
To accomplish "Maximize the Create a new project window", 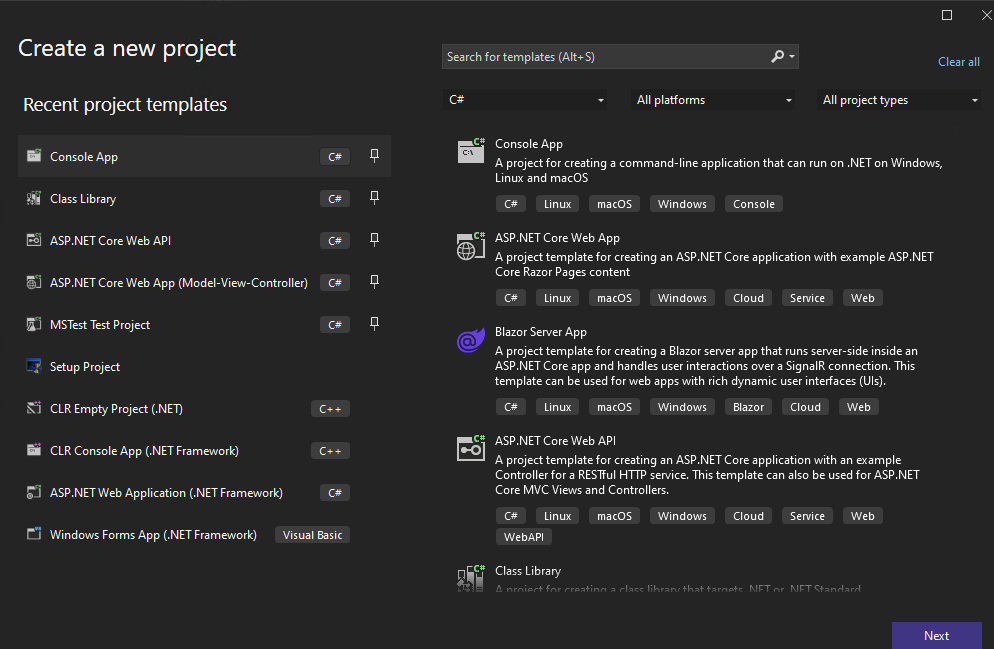I will [x=947, y=15].
